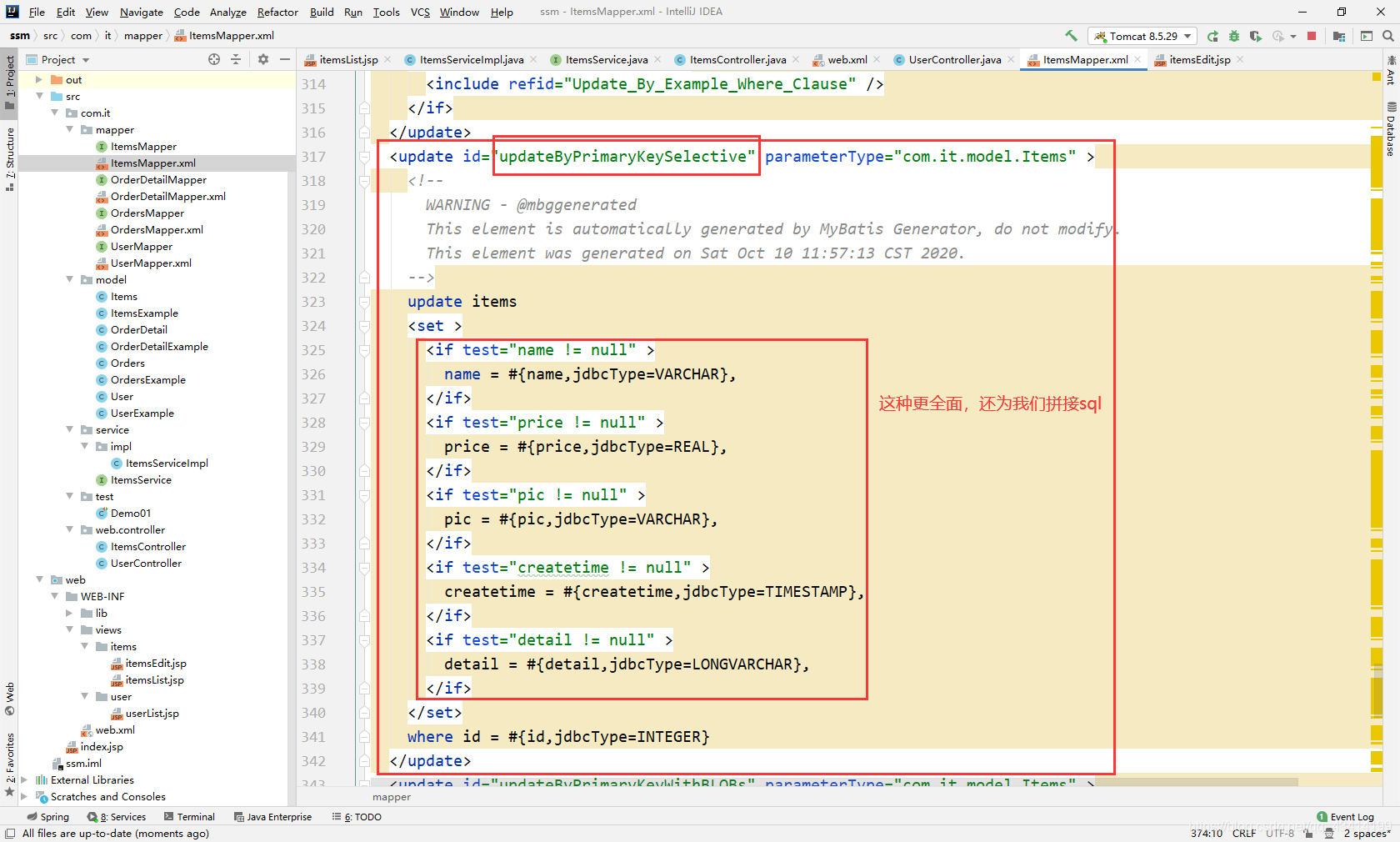Collapse the mapper package
1400x842 pixels.
[x=69, y=130]
